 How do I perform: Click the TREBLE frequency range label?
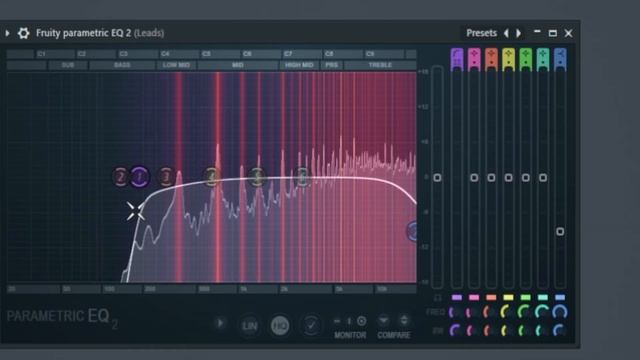pos(380,65)
